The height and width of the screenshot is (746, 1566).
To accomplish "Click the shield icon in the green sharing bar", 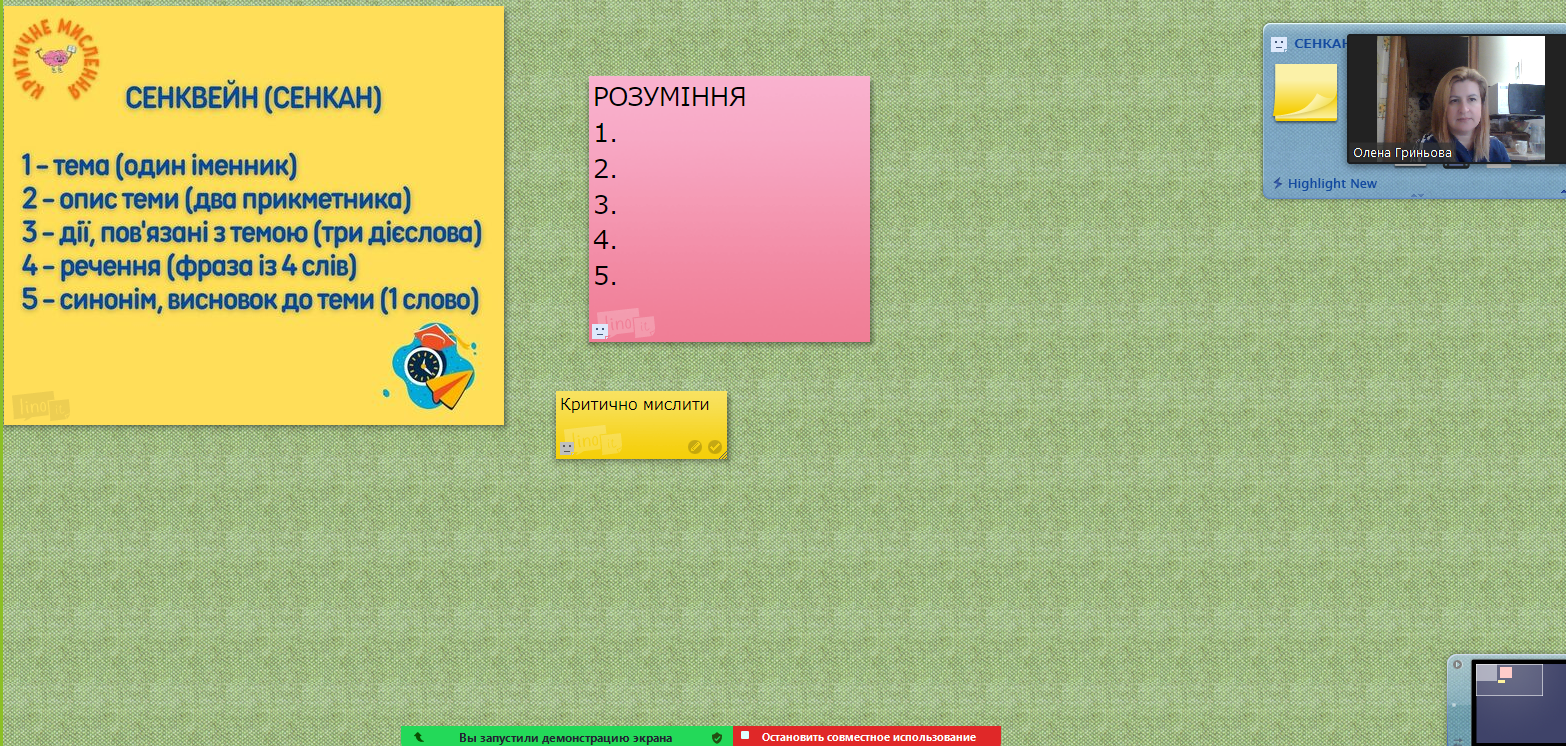I will point(717,737).
